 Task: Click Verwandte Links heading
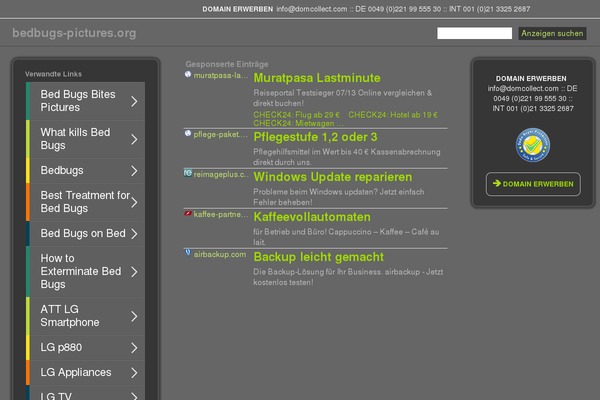[54, 74]
